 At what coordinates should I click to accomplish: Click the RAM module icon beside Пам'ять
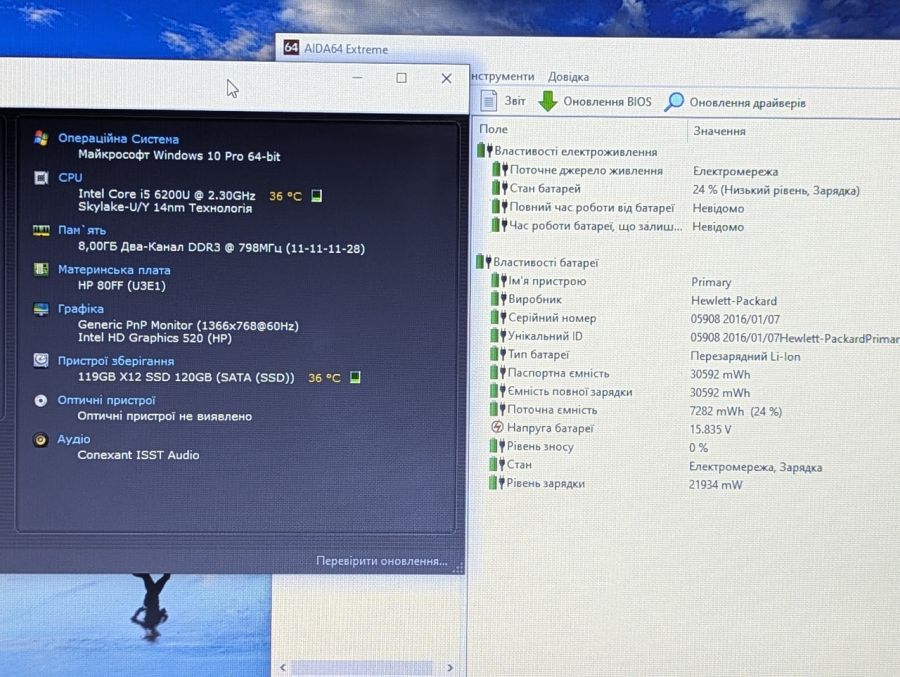coord(41,230)
